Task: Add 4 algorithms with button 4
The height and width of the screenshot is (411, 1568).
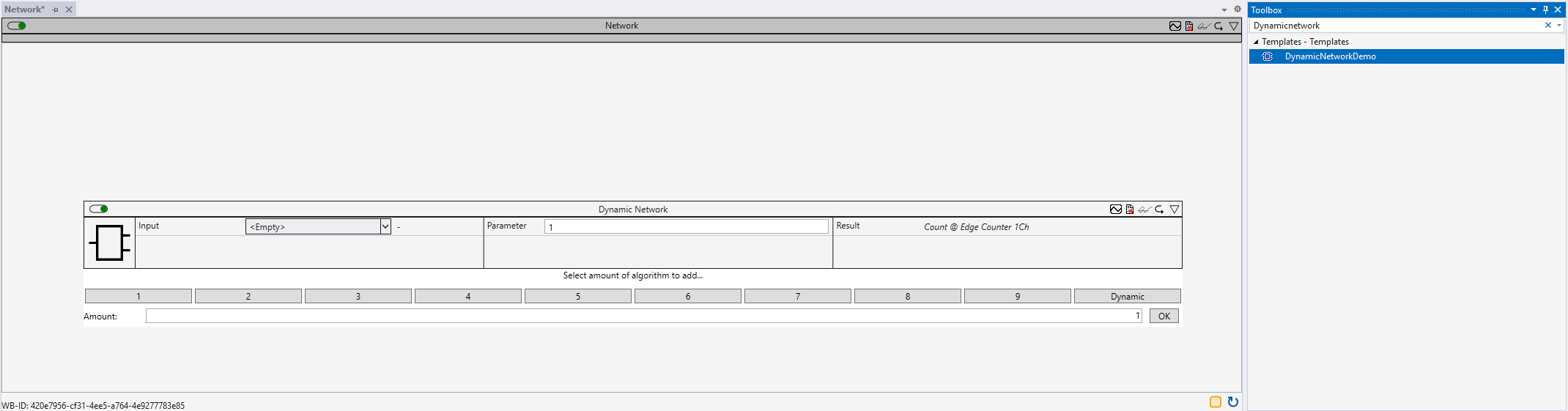Action: tap(468, 296)
